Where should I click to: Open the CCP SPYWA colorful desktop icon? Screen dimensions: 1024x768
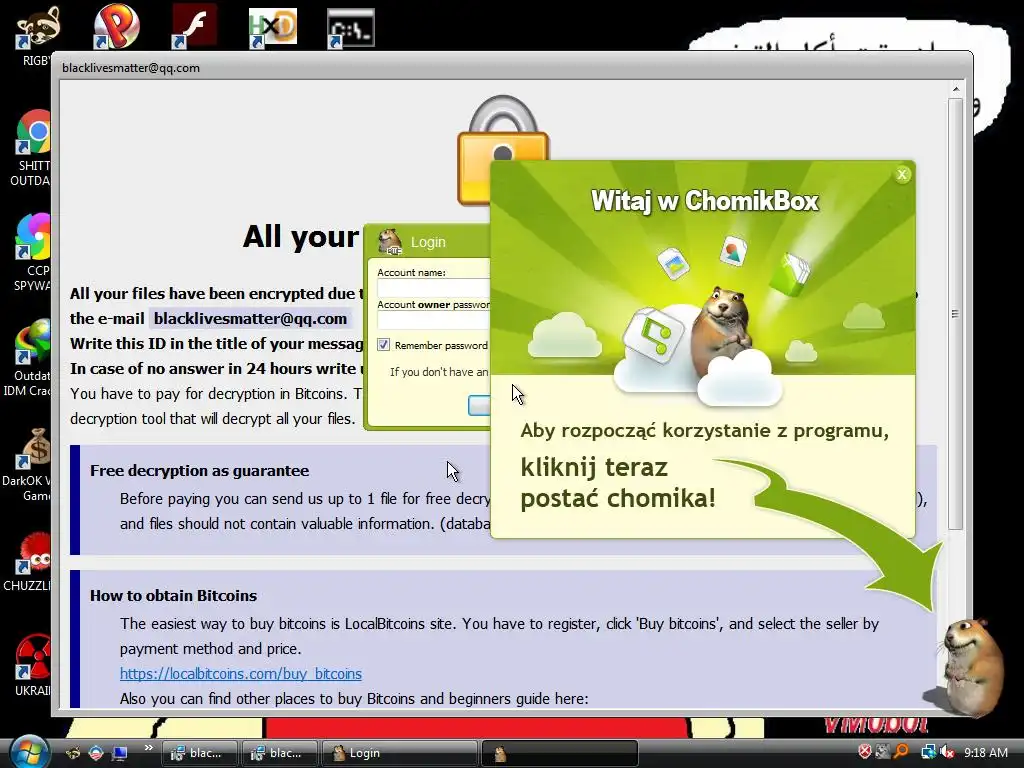33,252
